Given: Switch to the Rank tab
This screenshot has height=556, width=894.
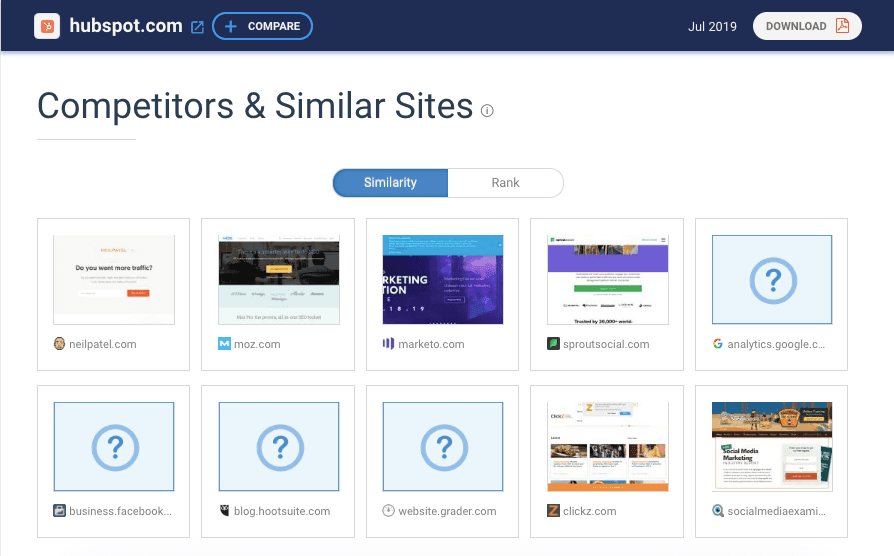Looking at the screenshot, I should pyautogui.click(x=505, y=182).
